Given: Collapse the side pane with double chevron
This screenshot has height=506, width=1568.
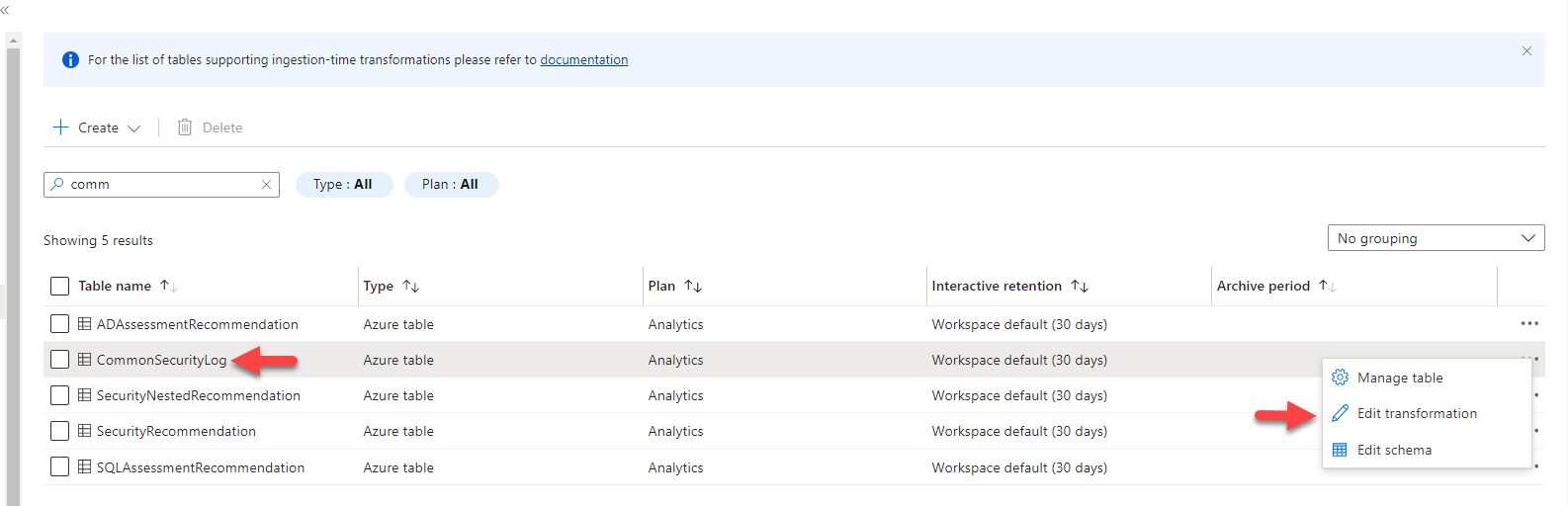Looking at the screenshot, I should [5, 10].
